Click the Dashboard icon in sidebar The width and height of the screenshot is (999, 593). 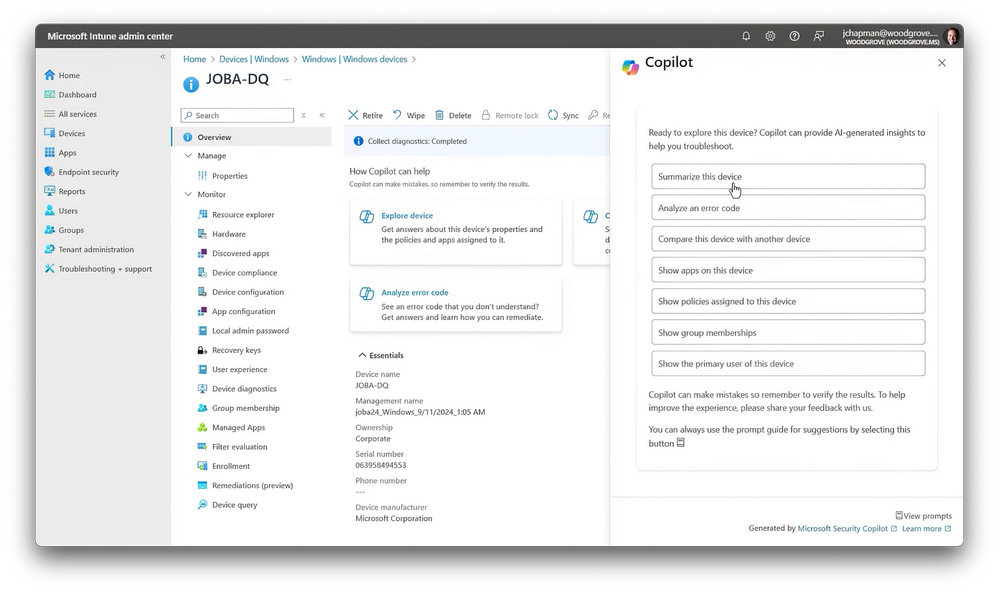click(x=50, y=94)
